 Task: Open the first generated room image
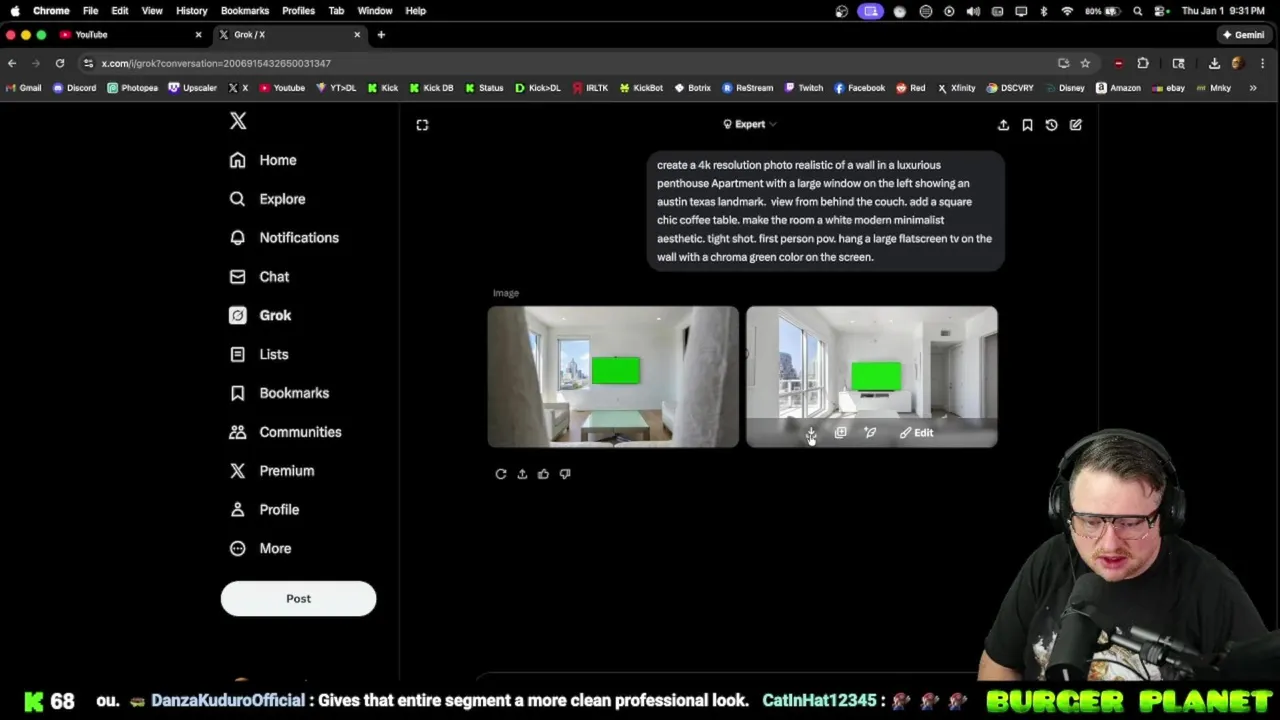pyautogui.click(x=613, y=377)
